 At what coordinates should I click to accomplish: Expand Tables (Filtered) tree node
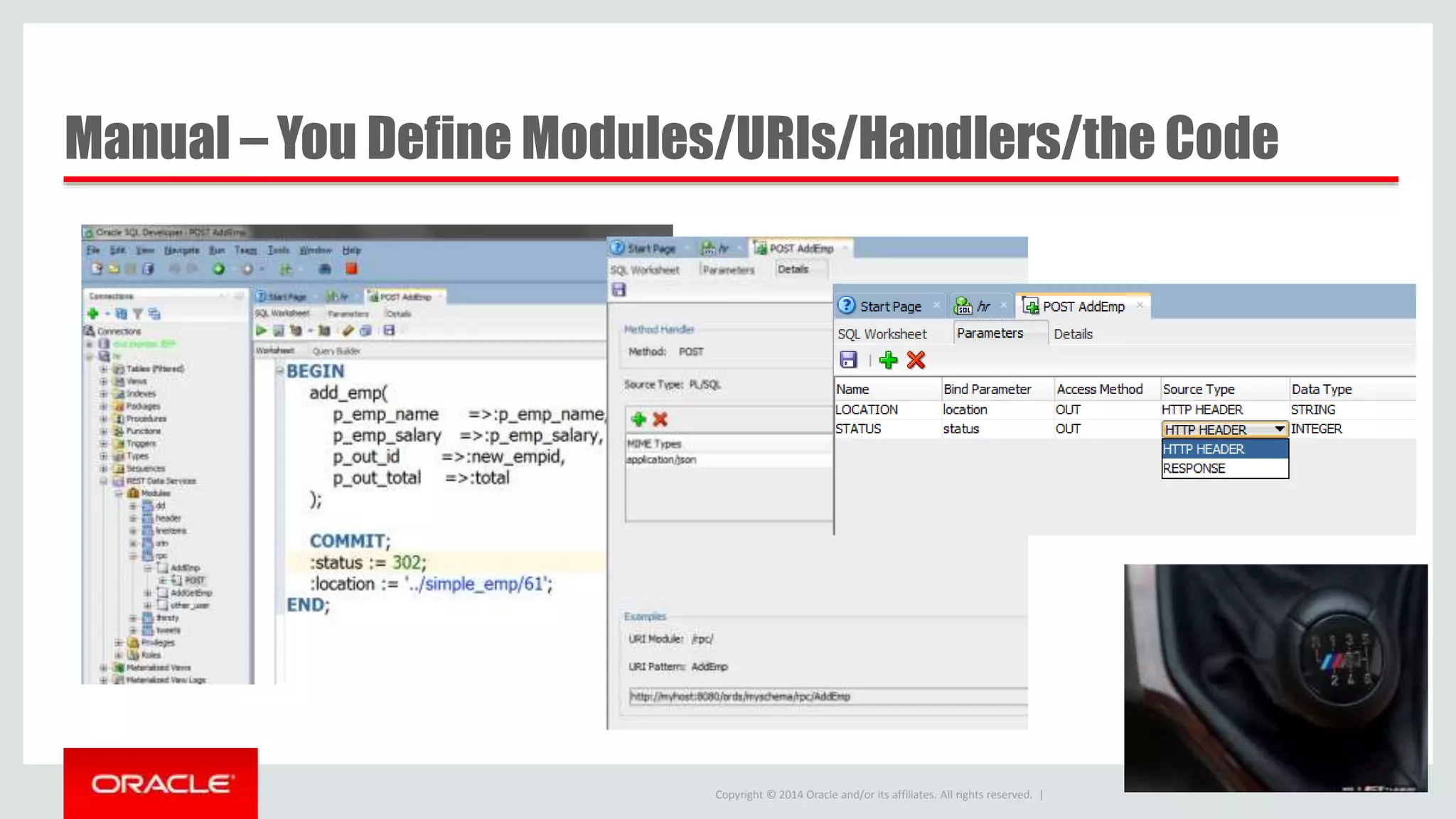(x=104, y=369)
